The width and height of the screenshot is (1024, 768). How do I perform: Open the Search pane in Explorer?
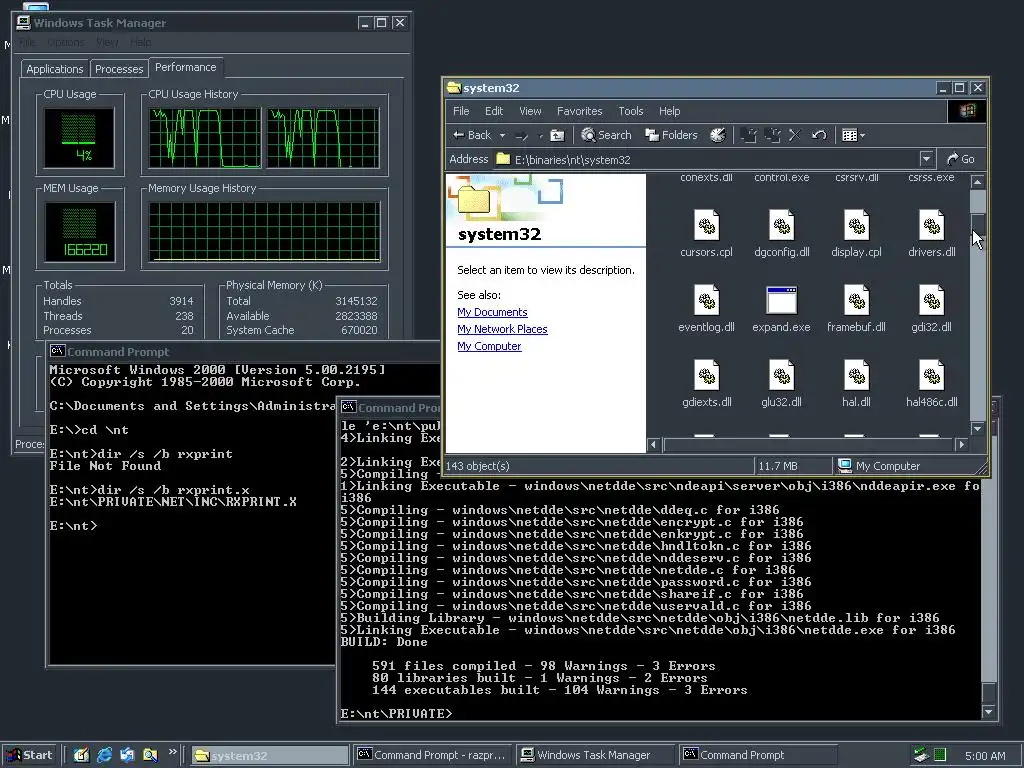pyautogui.click(x=606, y=135)
